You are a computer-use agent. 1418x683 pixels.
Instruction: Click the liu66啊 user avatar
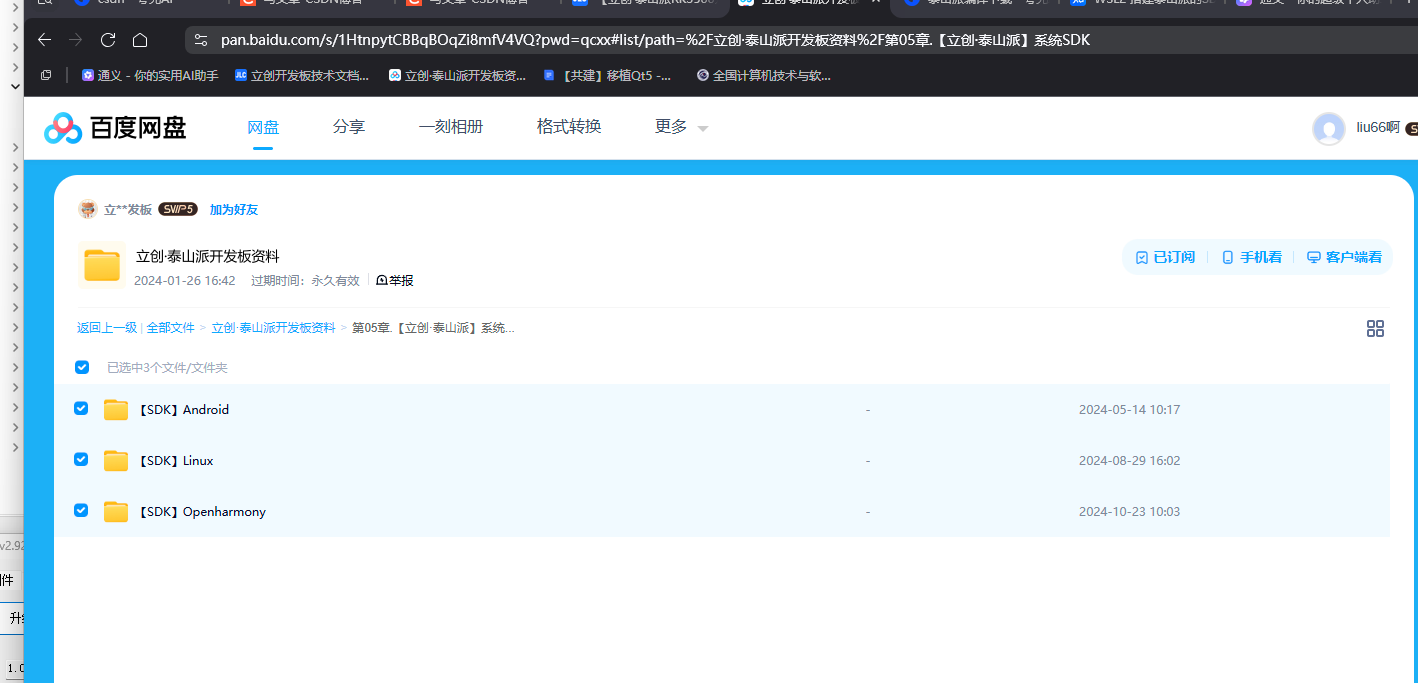click(x=1329, y=129)
